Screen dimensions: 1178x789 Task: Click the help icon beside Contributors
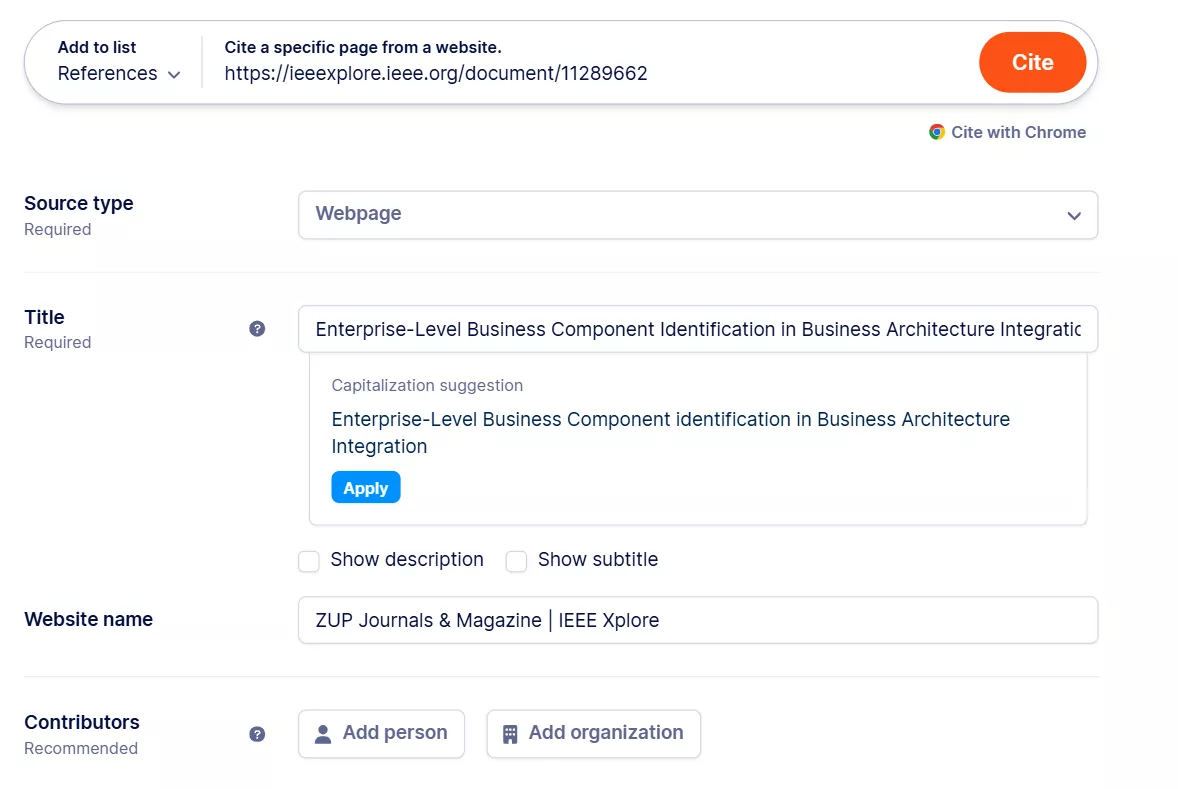coord(257,732)
